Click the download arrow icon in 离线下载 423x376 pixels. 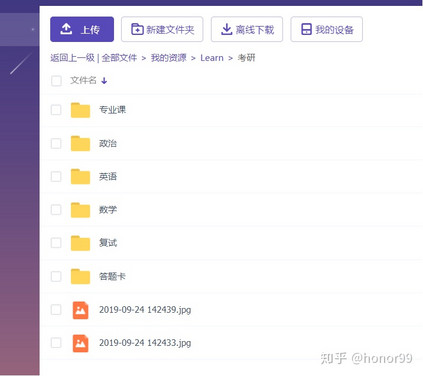pos(227,29)
